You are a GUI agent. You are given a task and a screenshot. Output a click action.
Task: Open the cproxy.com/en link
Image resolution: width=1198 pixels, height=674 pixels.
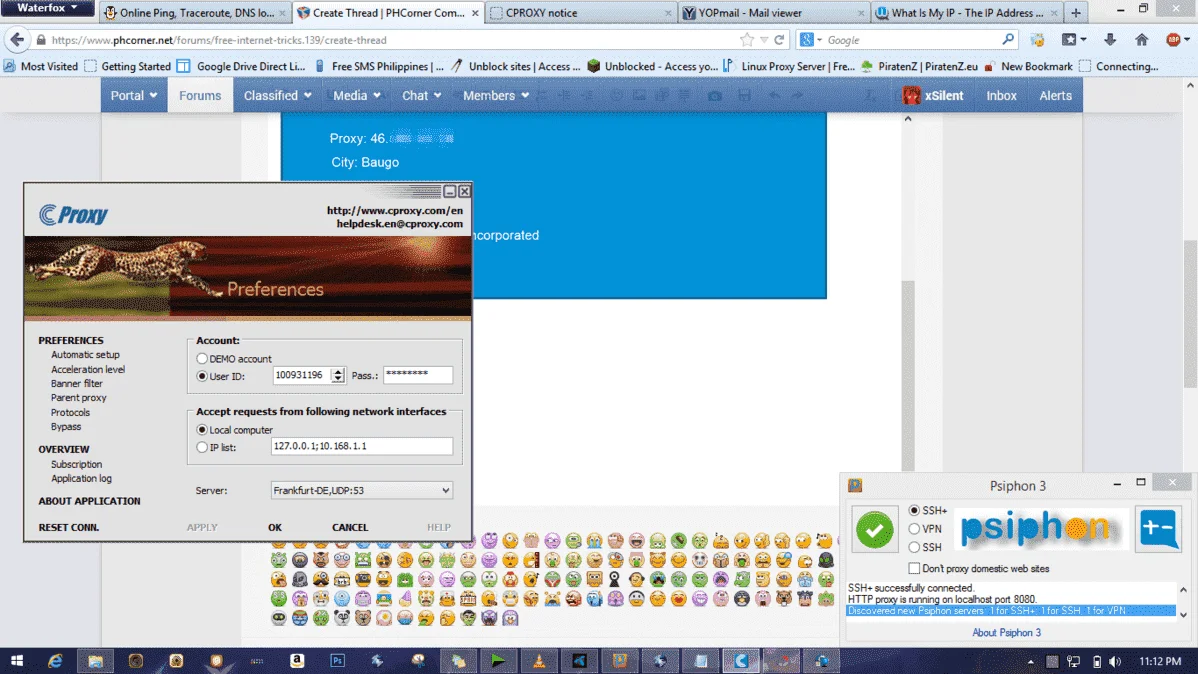[395, 210]
